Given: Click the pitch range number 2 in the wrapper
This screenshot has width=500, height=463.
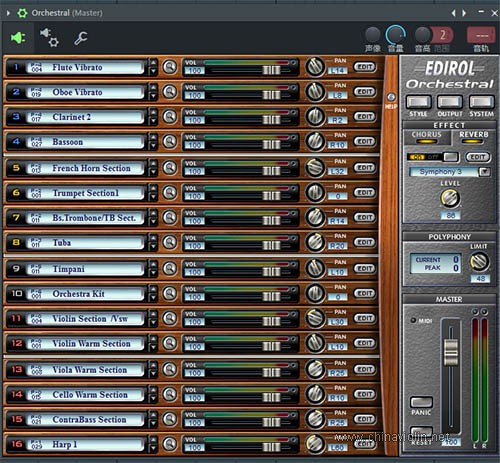Looking at the screenshot, I should (x=443, y=35).
